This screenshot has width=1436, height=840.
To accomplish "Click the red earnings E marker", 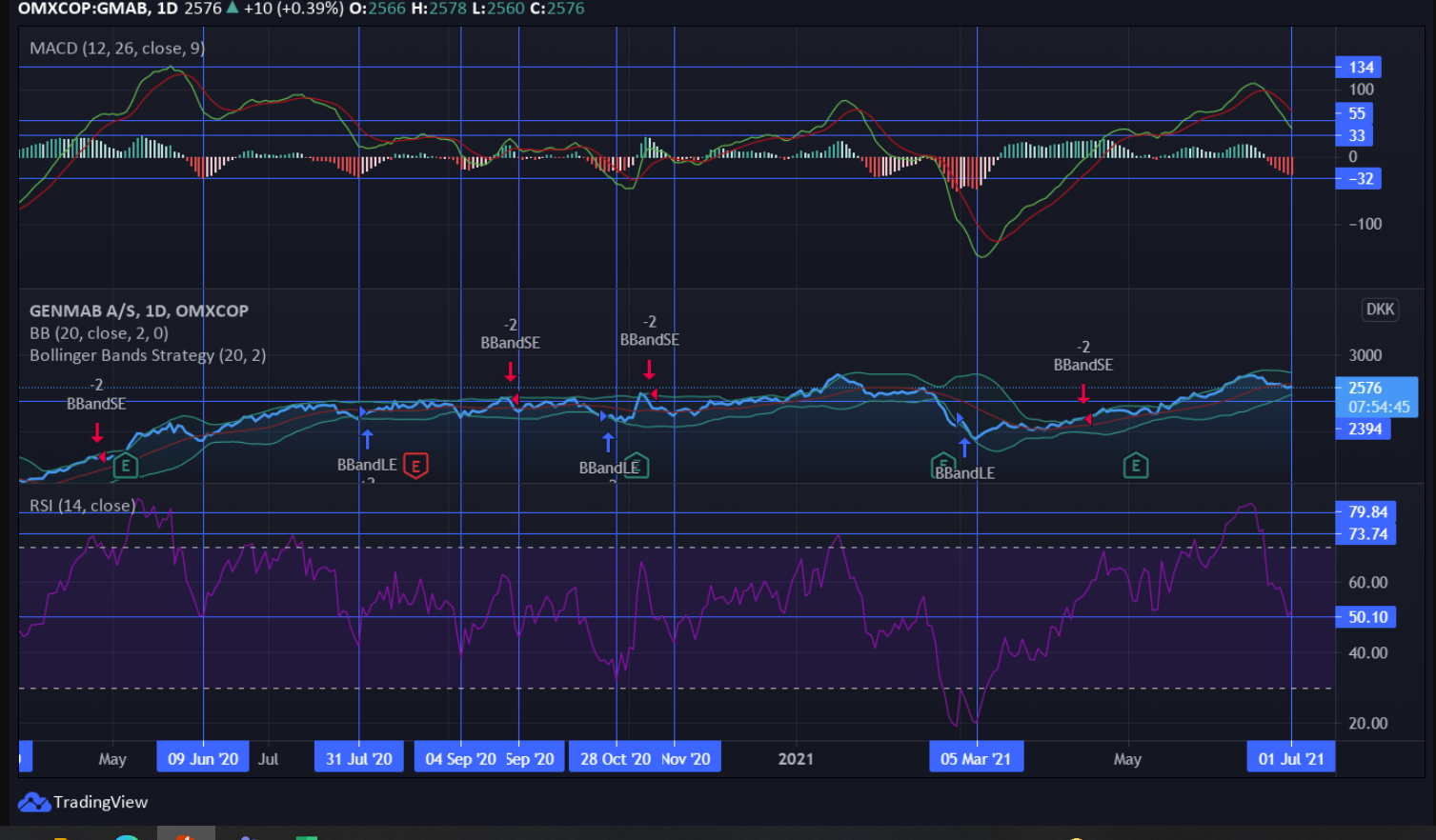I will click(x=415, y=466).
